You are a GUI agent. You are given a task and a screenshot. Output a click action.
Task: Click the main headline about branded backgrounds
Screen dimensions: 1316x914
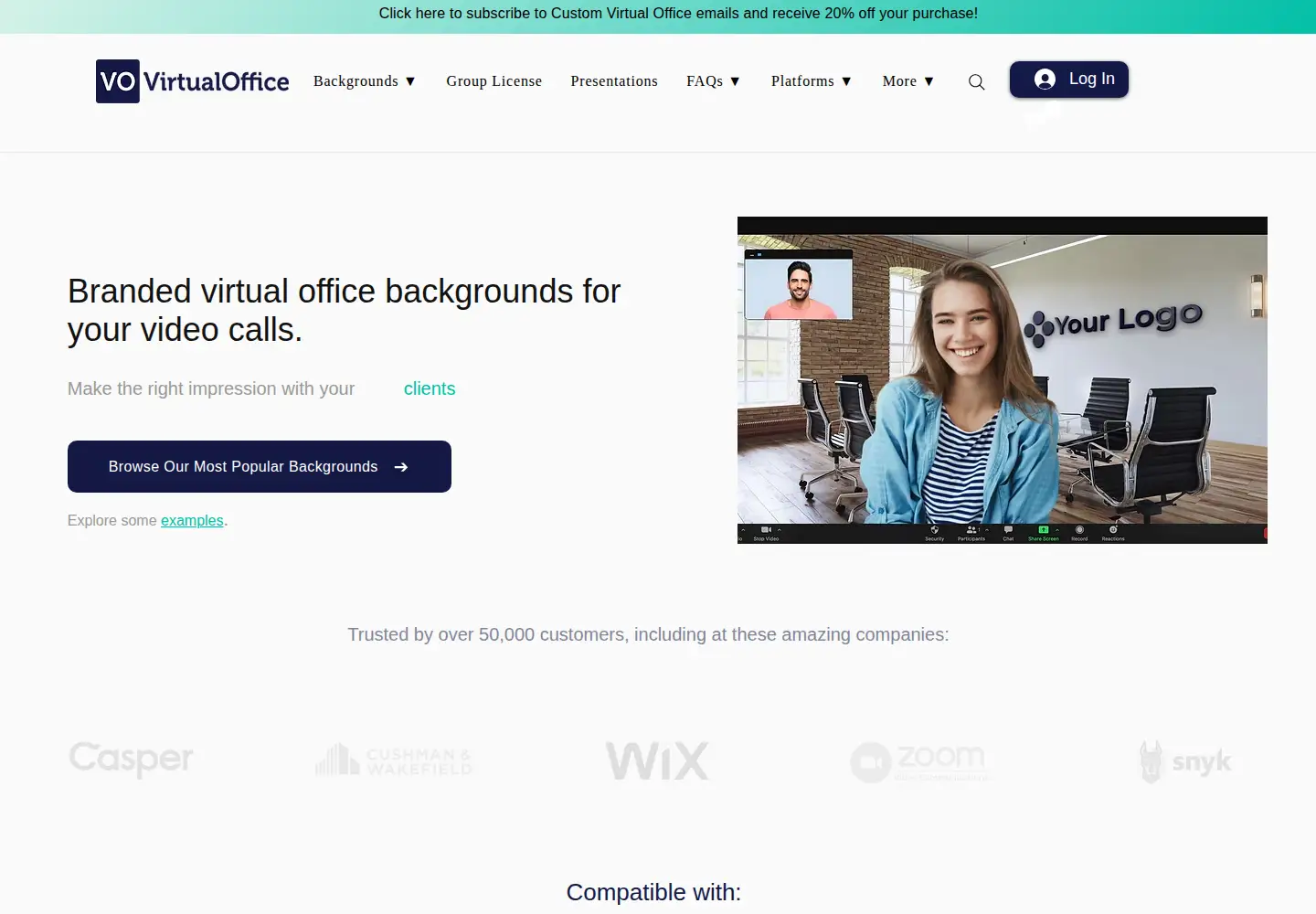tap(344, 311)
